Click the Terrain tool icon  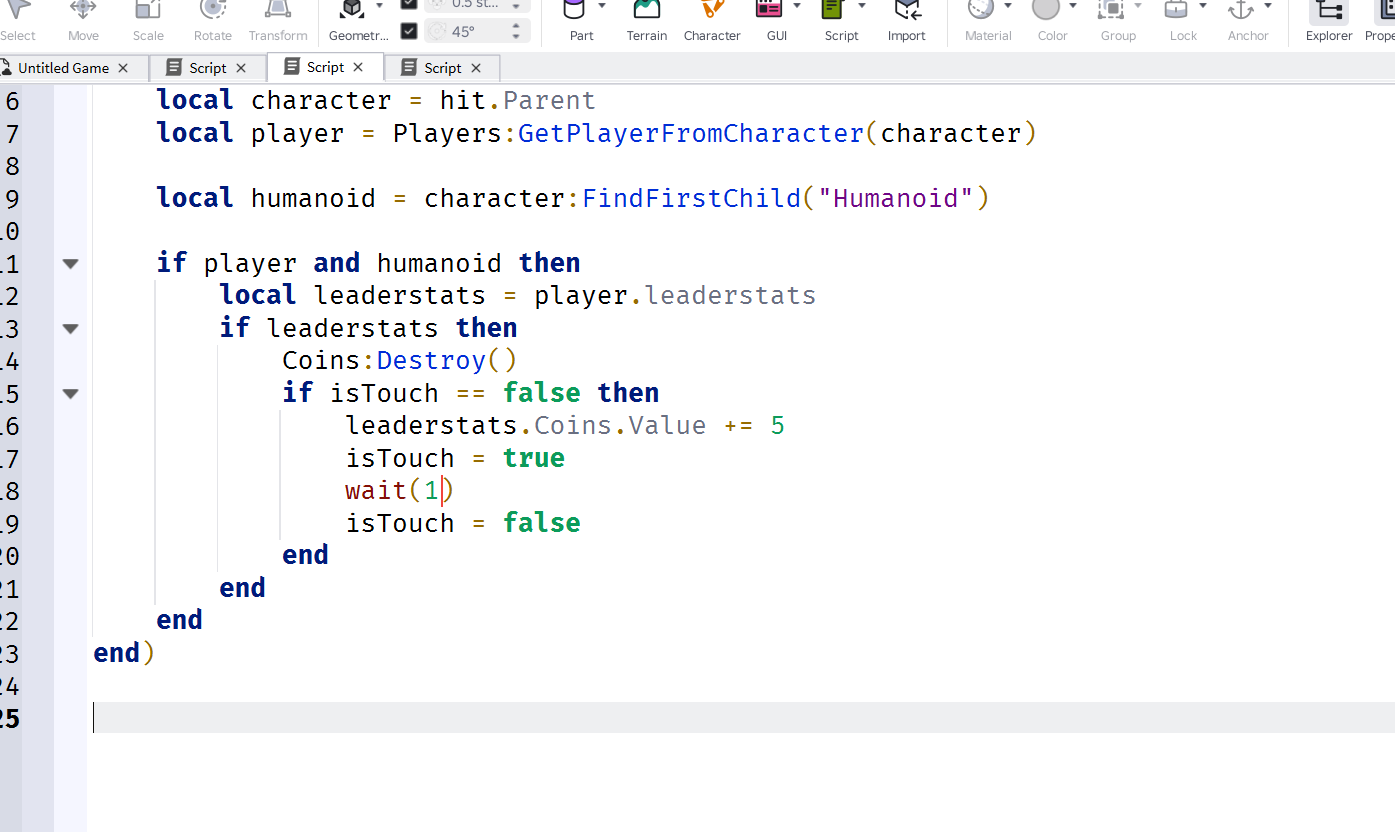point(647,12)
